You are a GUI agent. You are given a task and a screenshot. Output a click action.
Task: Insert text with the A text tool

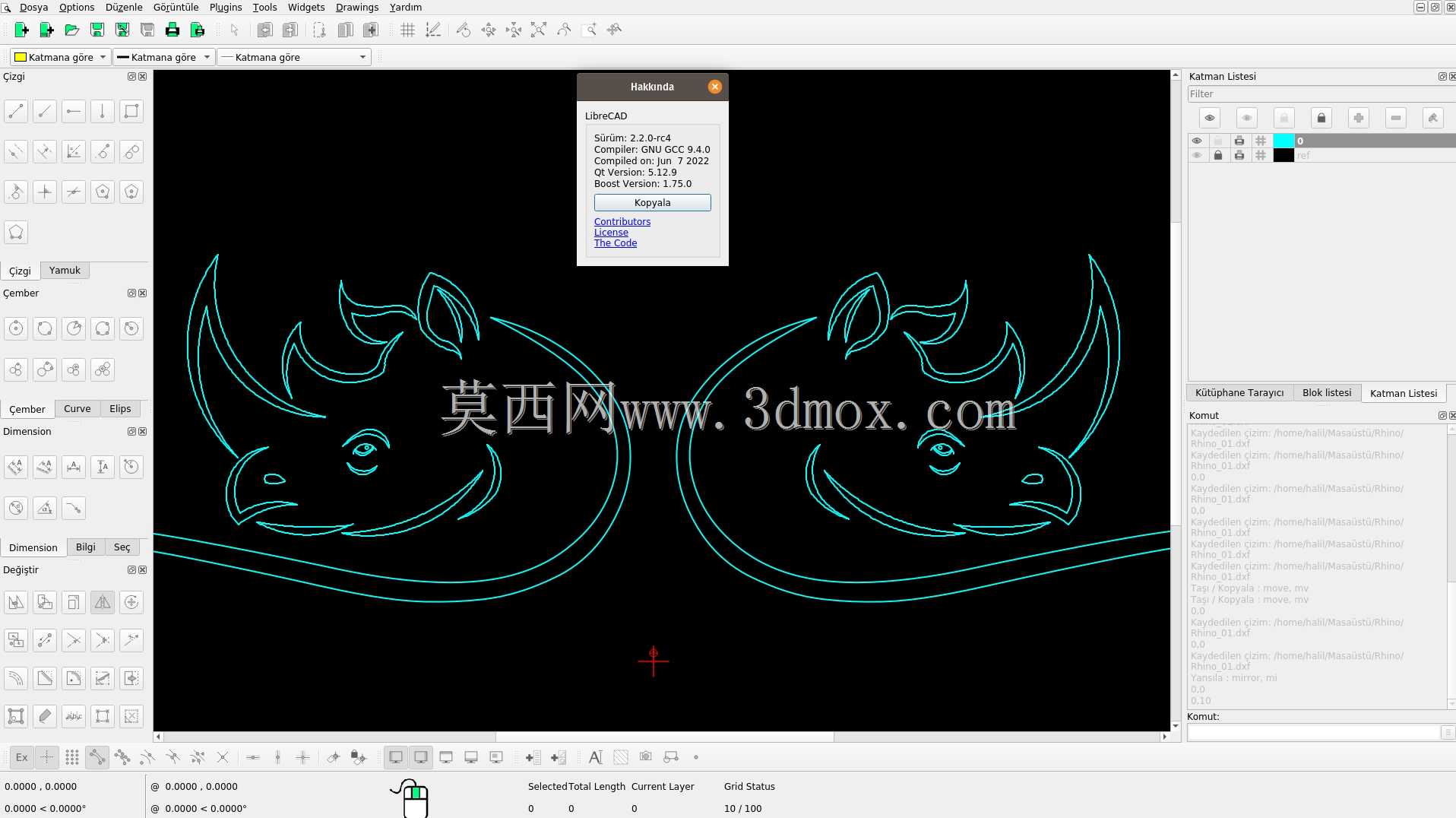tap(596, 757)
